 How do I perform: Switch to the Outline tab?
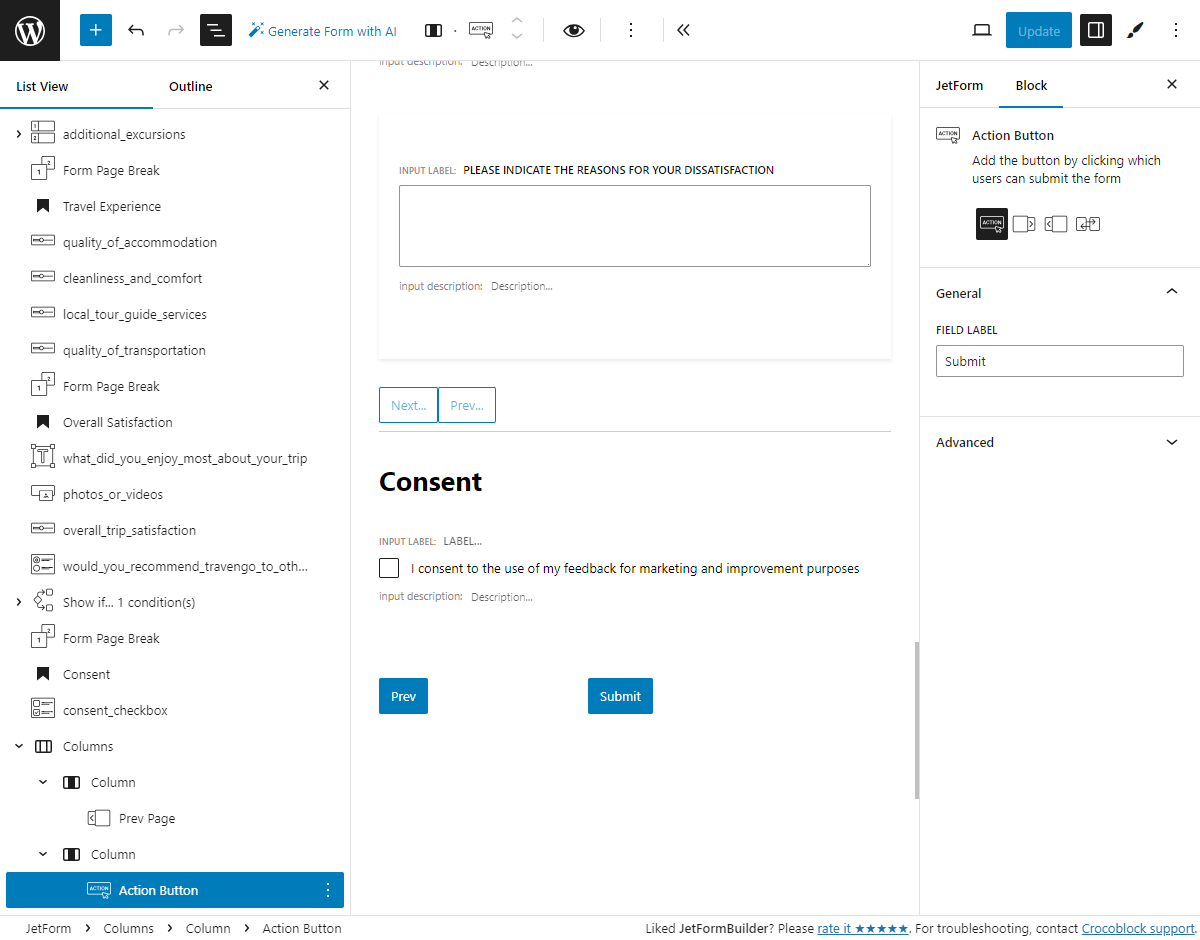coord(190,86)
